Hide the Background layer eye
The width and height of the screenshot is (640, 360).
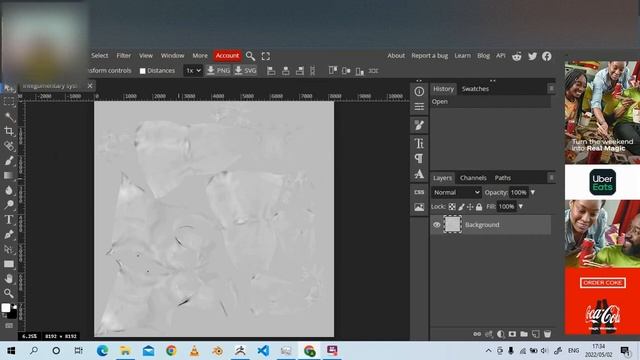(x=436, y=225)
